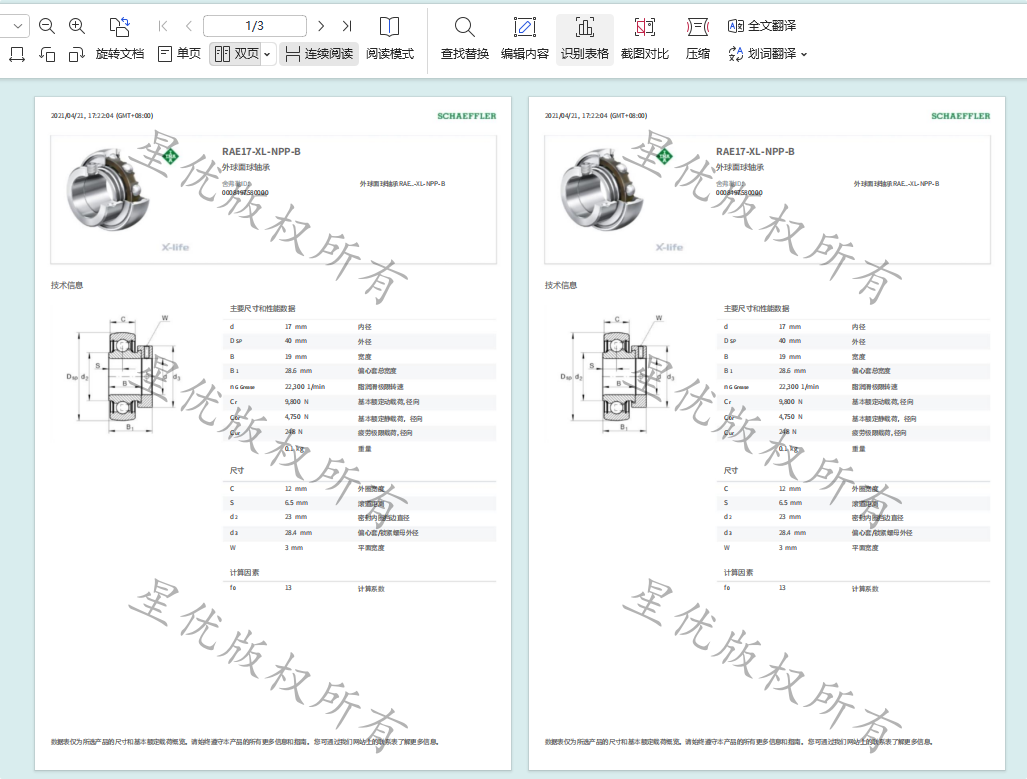Click 划词翻译 word selection translation
Viewport: 1027px width, 779px height.
[762, 54]
